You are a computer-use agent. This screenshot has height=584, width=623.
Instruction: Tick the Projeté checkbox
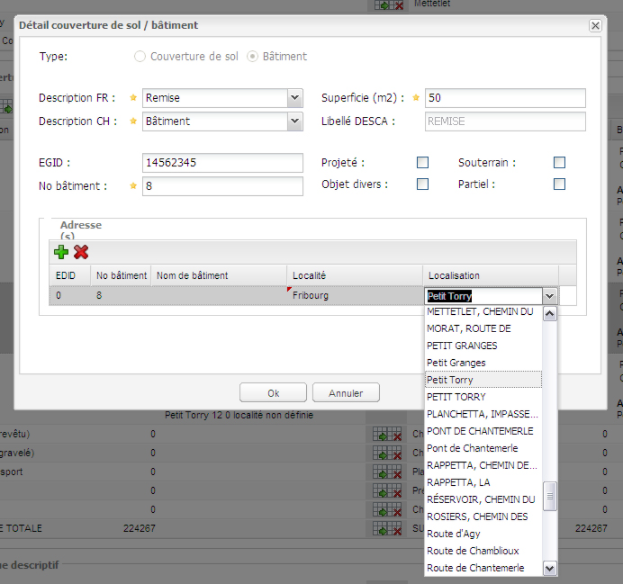tap(423, 162)
